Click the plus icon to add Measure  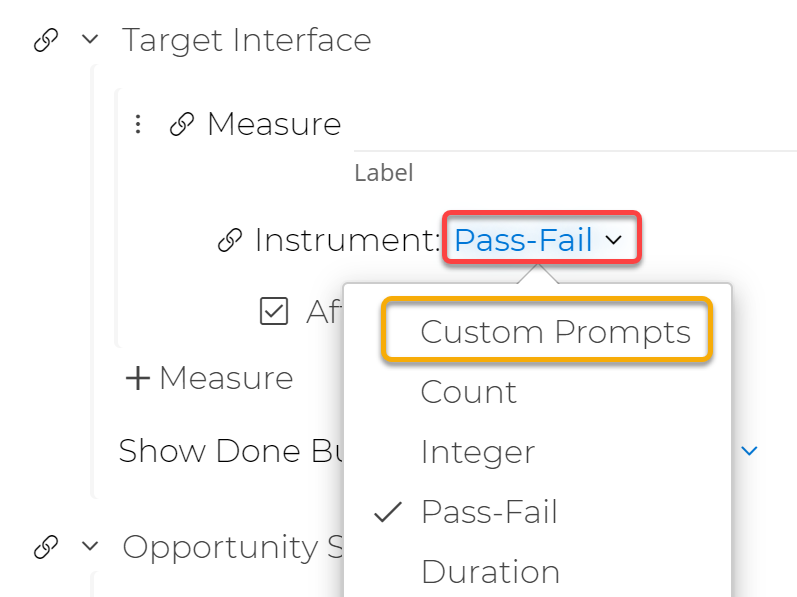coord(137,378)
